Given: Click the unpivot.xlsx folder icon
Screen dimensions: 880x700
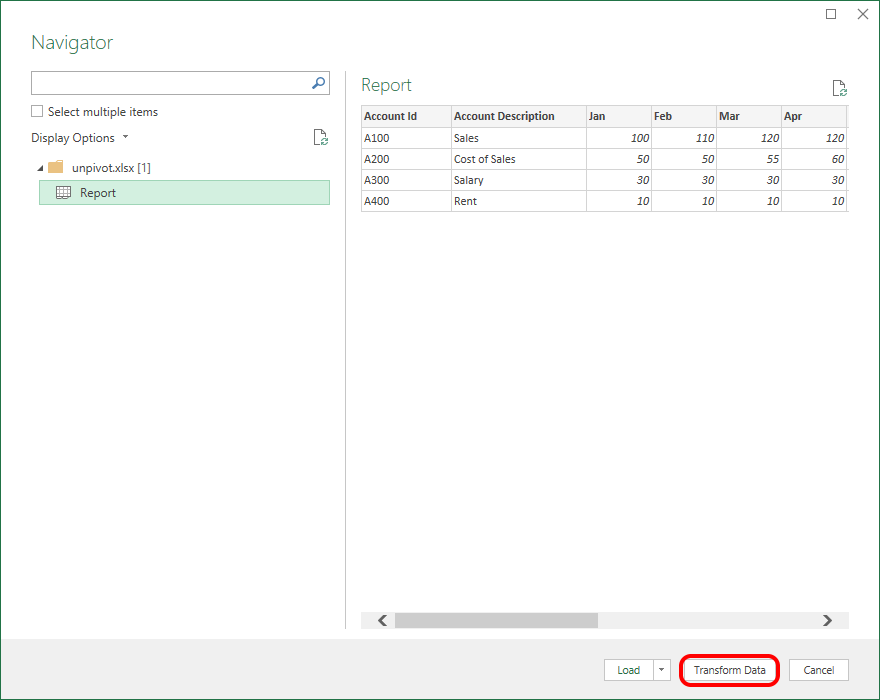Looking at the screenshot, I should point(56,167).
